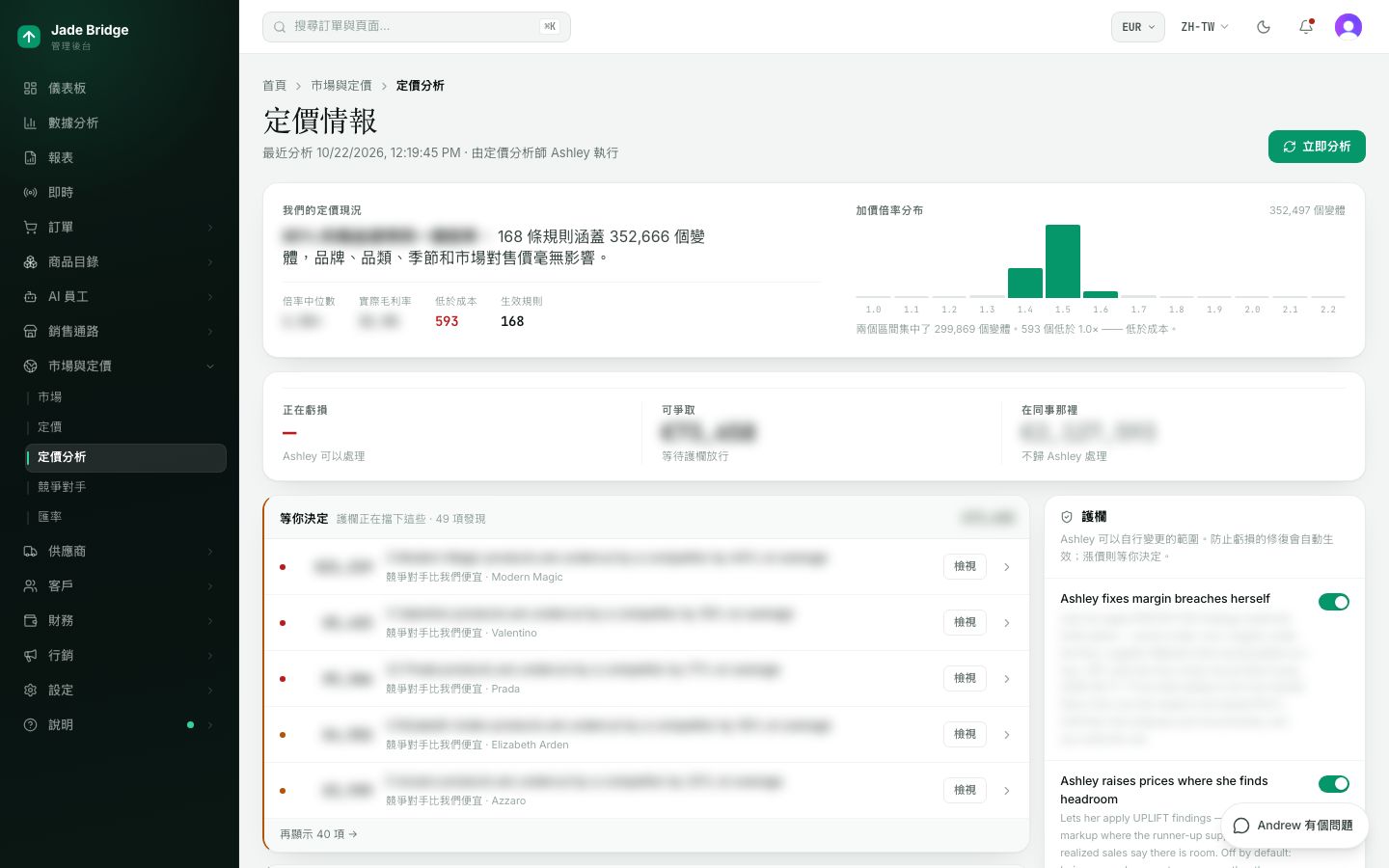Click the tallest bar at 1.5 markup

pyautogui.click(x=1063, y=261)
